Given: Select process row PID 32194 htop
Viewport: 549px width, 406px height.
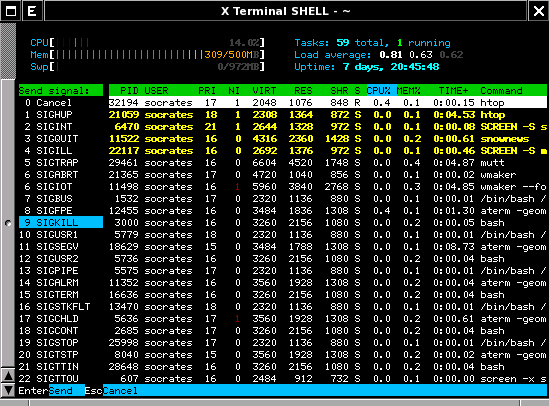Looking at the screenshot, I should [328, 103].
